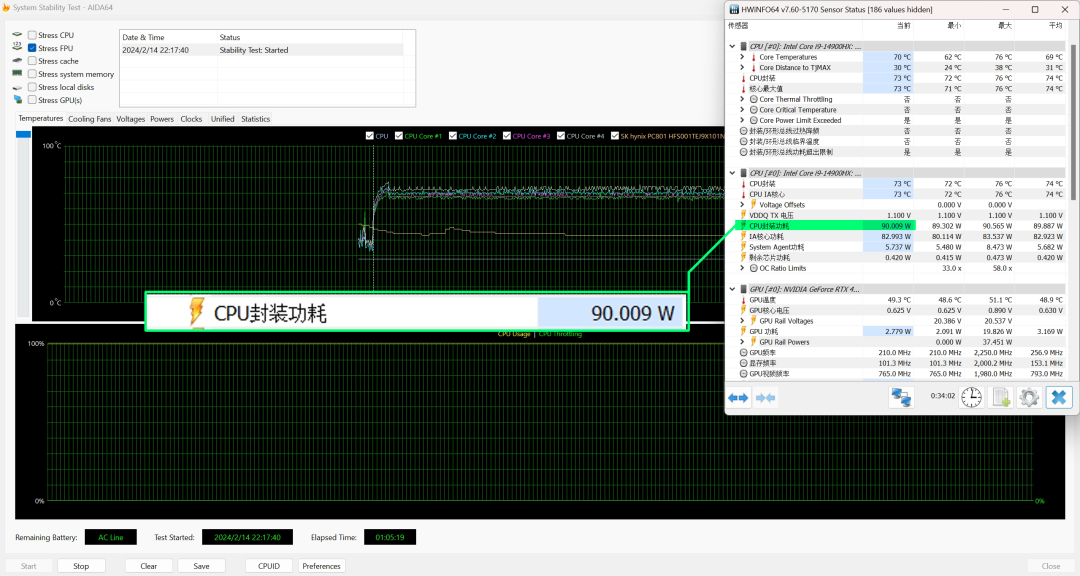Expand the Core Temperatures row
This screenshot has width=1080, height=576.
coord(742,57)
